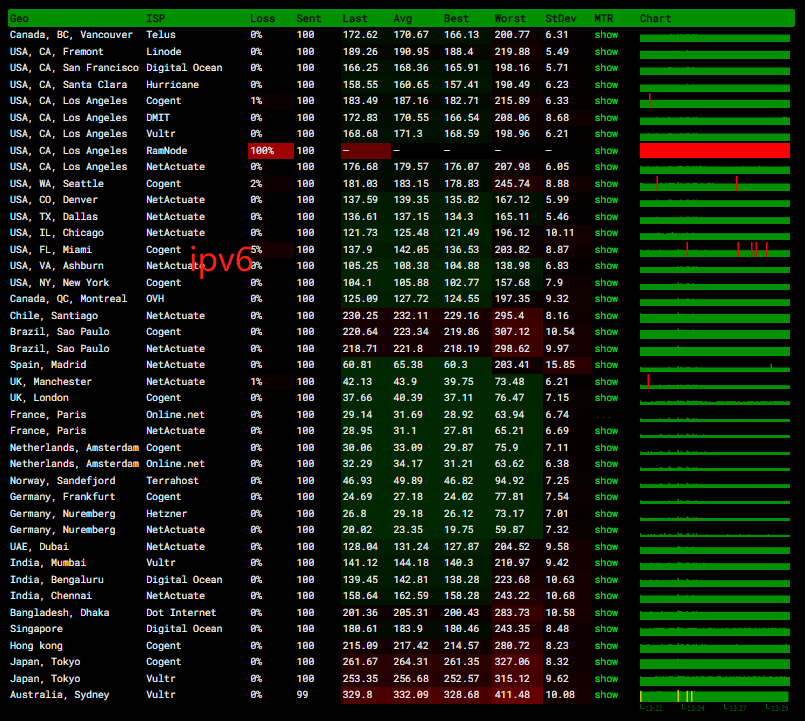Click 'show' for Bangladesh Dhaka Dot Internet
This screenshot has height=721, width=805.
click(606, 613)
